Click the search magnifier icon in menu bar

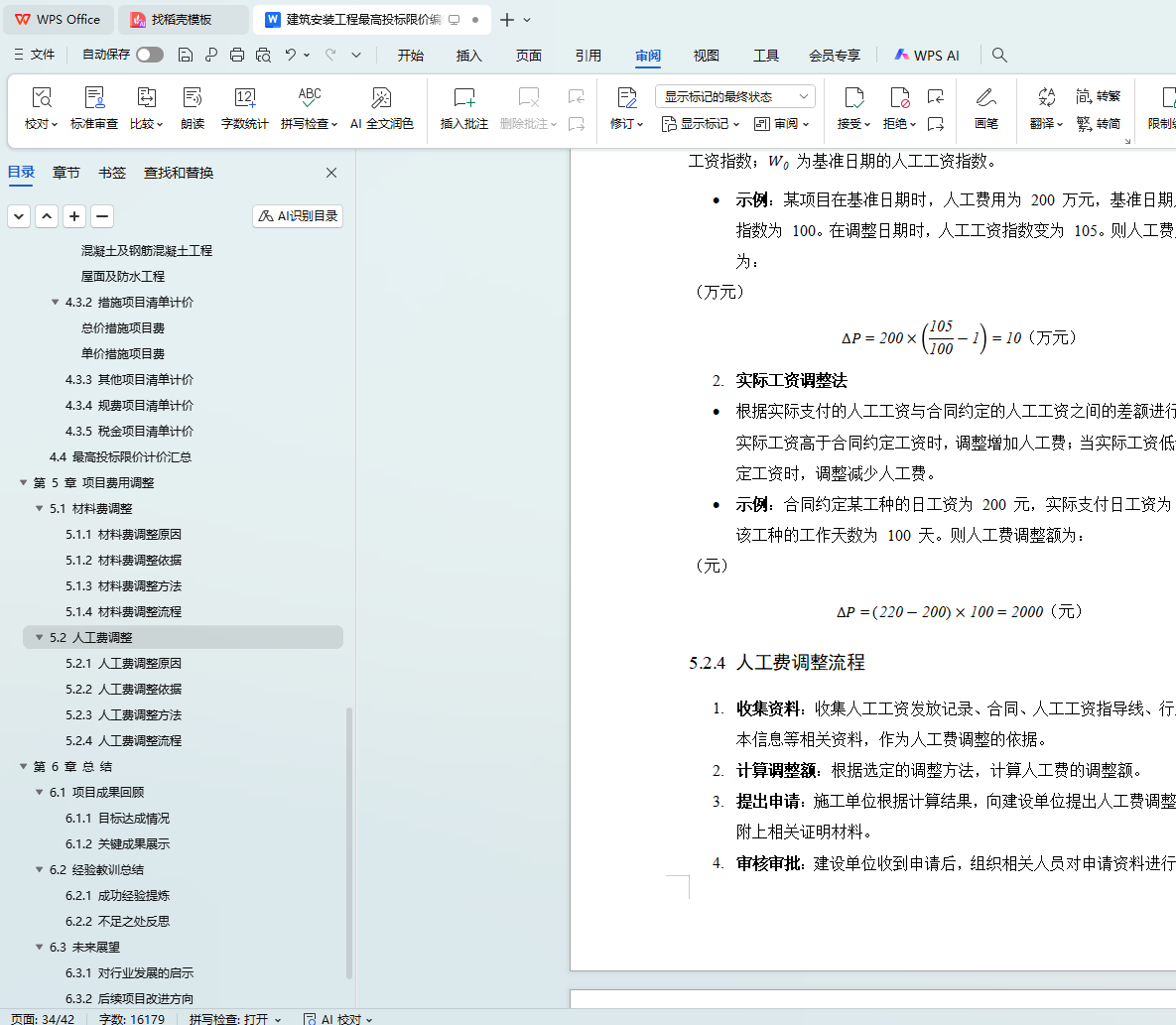[x=999, y=56]
